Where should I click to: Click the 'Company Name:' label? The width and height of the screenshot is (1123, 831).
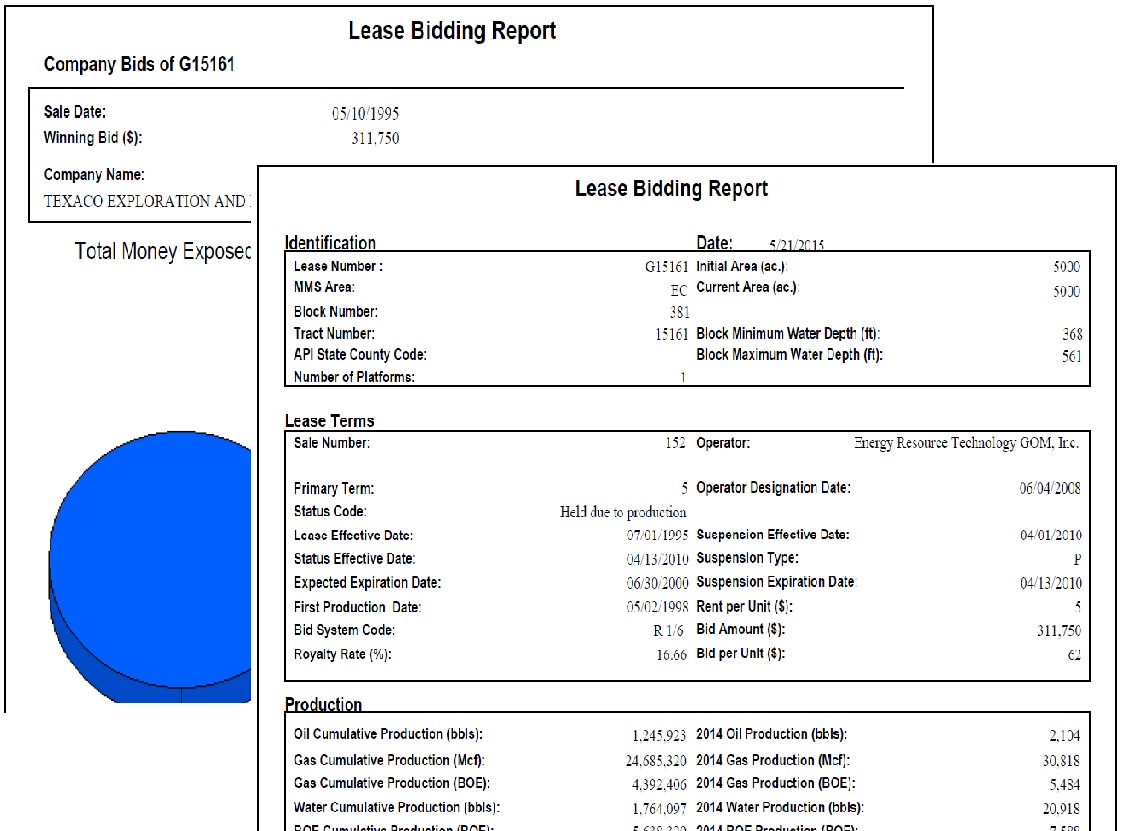point(94,175)
